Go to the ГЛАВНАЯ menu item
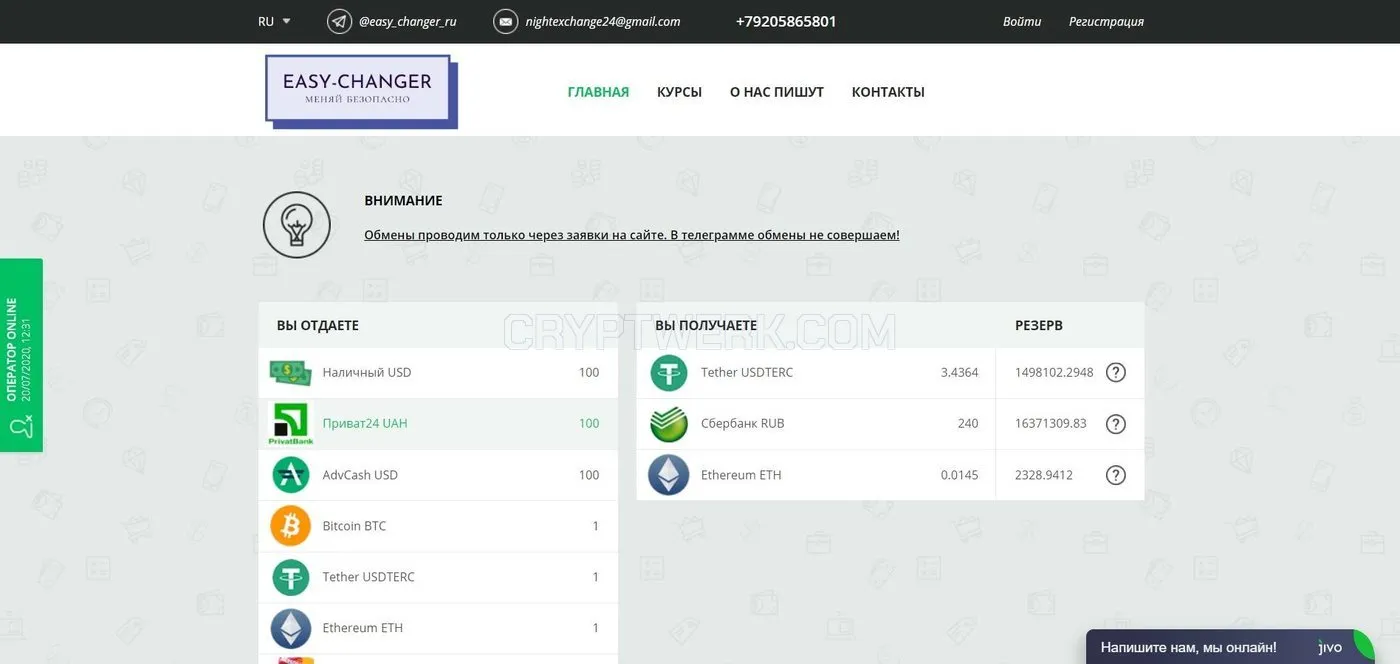The image size is (1400, 664). tap(598, 92)
